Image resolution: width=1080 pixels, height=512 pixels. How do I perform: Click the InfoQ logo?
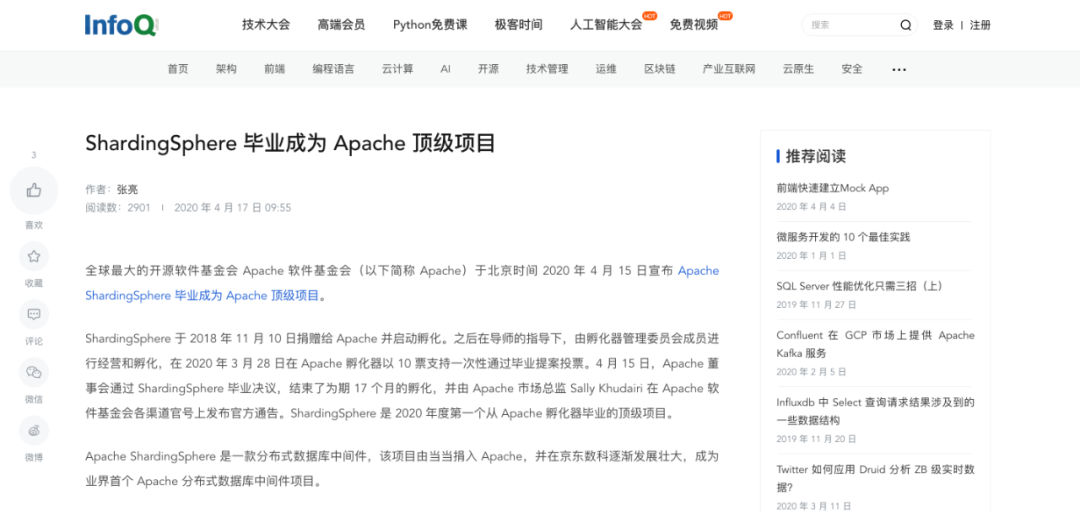[122, 25]
